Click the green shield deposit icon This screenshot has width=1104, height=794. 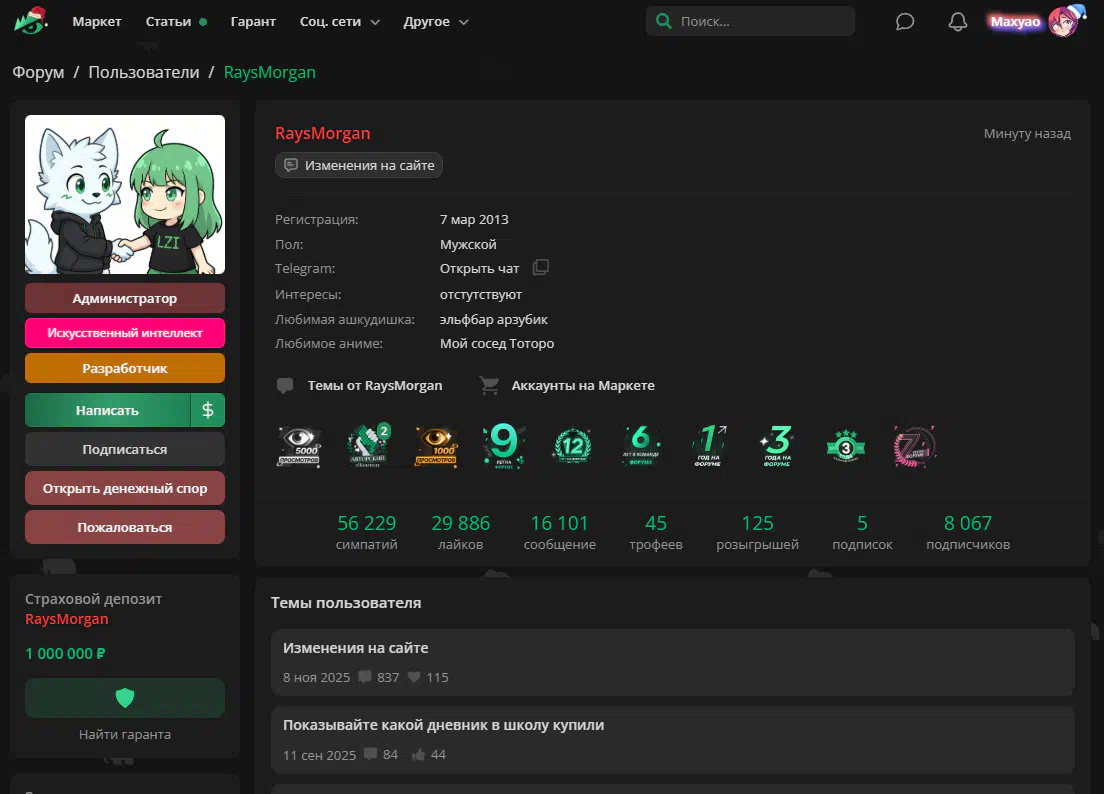click(x=125, y=697)
